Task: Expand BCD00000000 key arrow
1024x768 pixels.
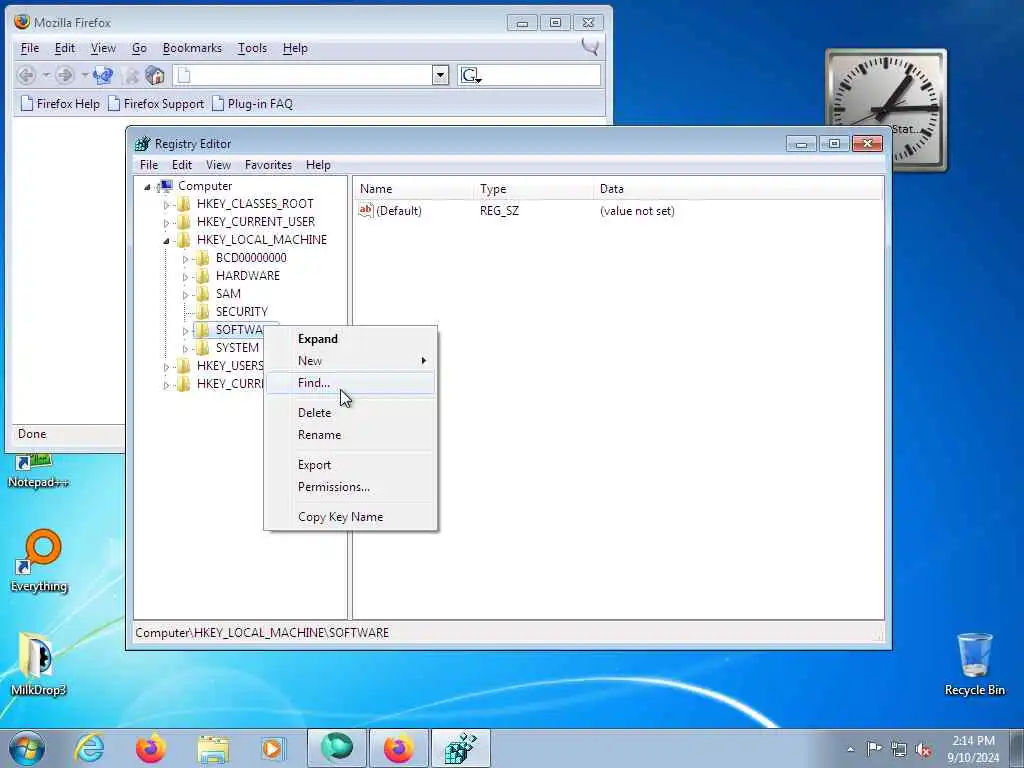Action: tap(185, 259)
